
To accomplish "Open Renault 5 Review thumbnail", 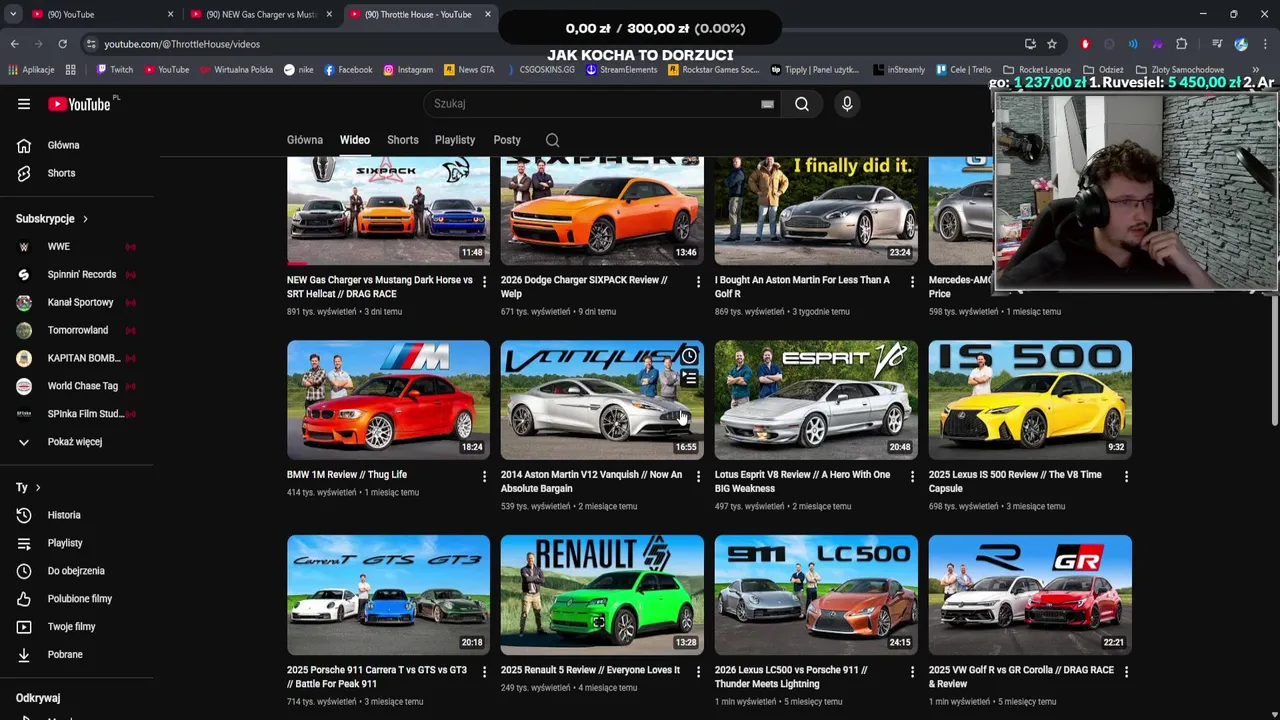I will [602, 595].
